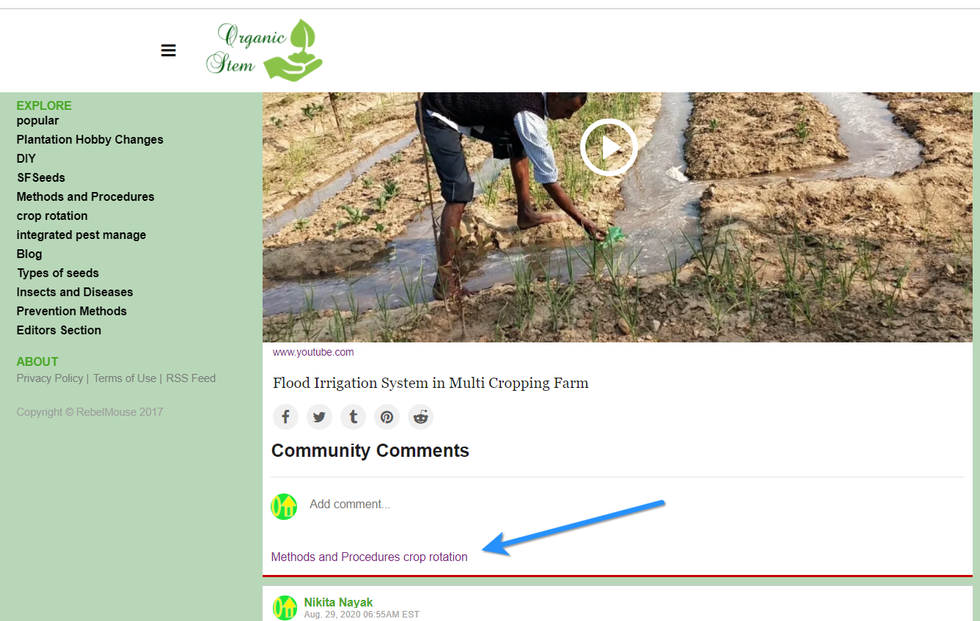This screenshot has height=621, width=980.
Task: Share the post on Pinterest
Action: click(387, 417)
